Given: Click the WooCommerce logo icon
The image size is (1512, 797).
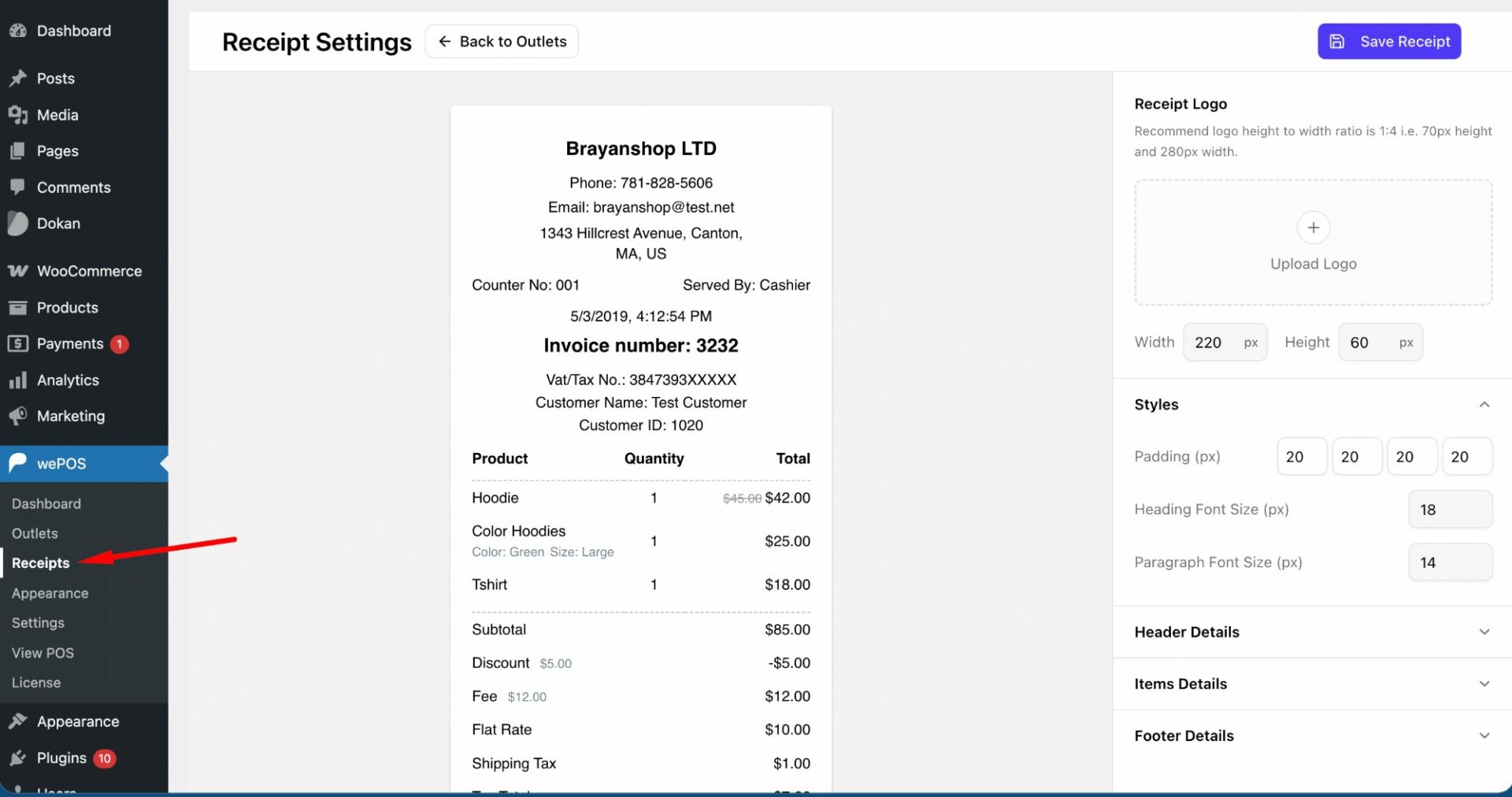Looking at the screenshot, I should [17, 271].
